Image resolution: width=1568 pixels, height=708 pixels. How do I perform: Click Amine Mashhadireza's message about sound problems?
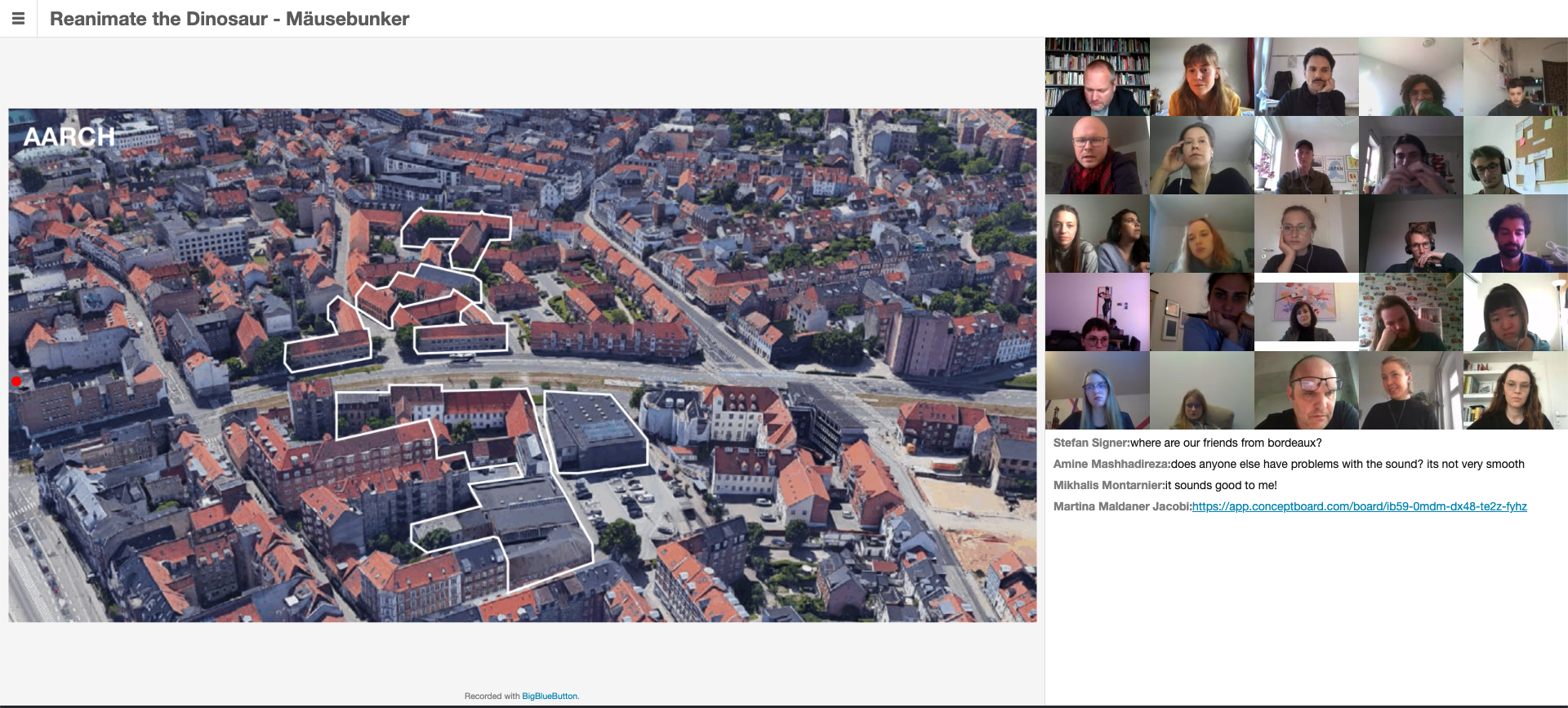[1347, 464]
